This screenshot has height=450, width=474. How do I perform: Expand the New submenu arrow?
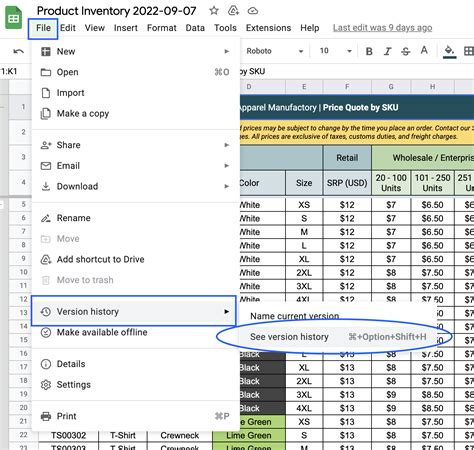pos(227,52)
